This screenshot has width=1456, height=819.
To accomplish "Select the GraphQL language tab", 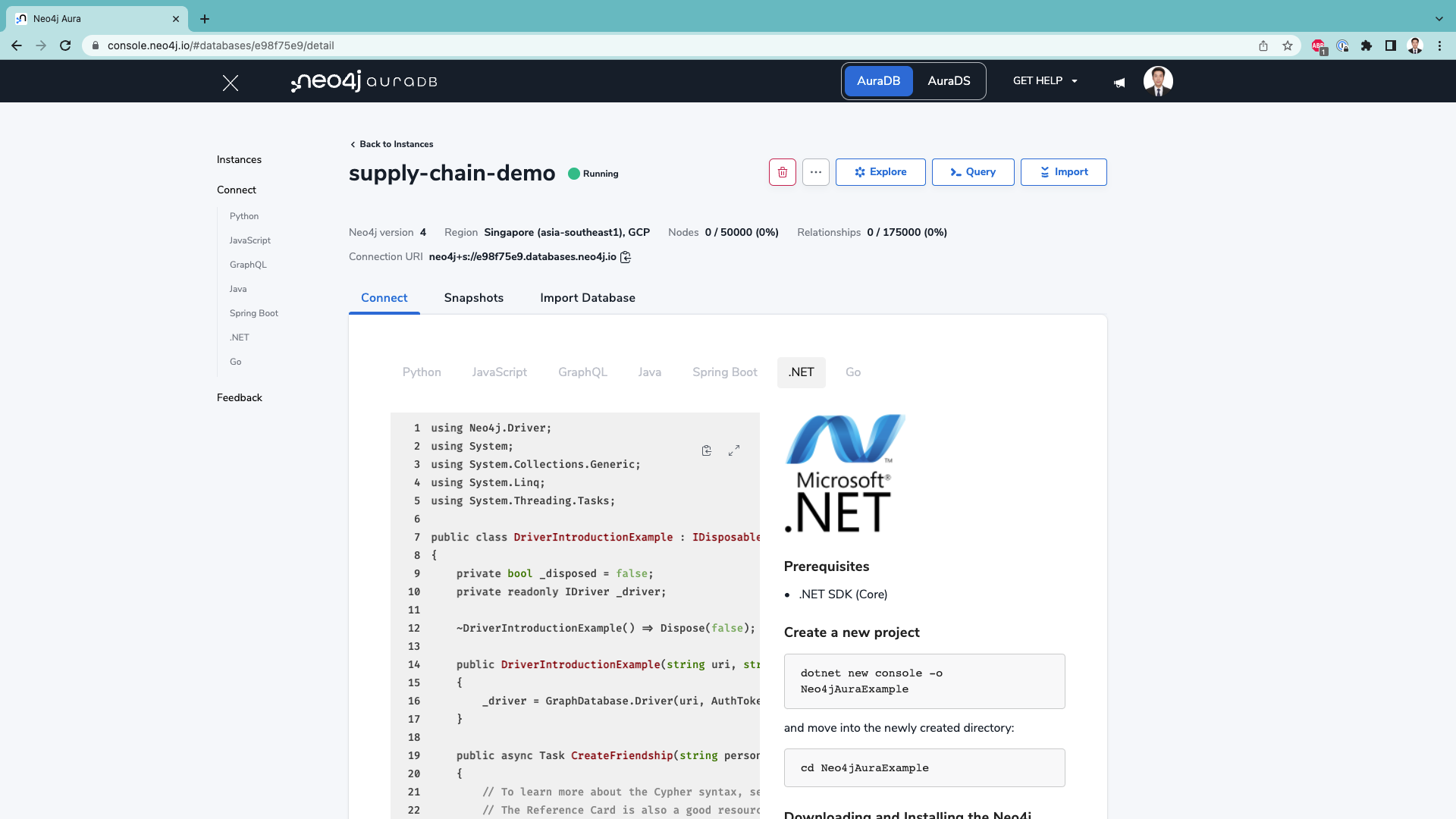I will point(583,372).
